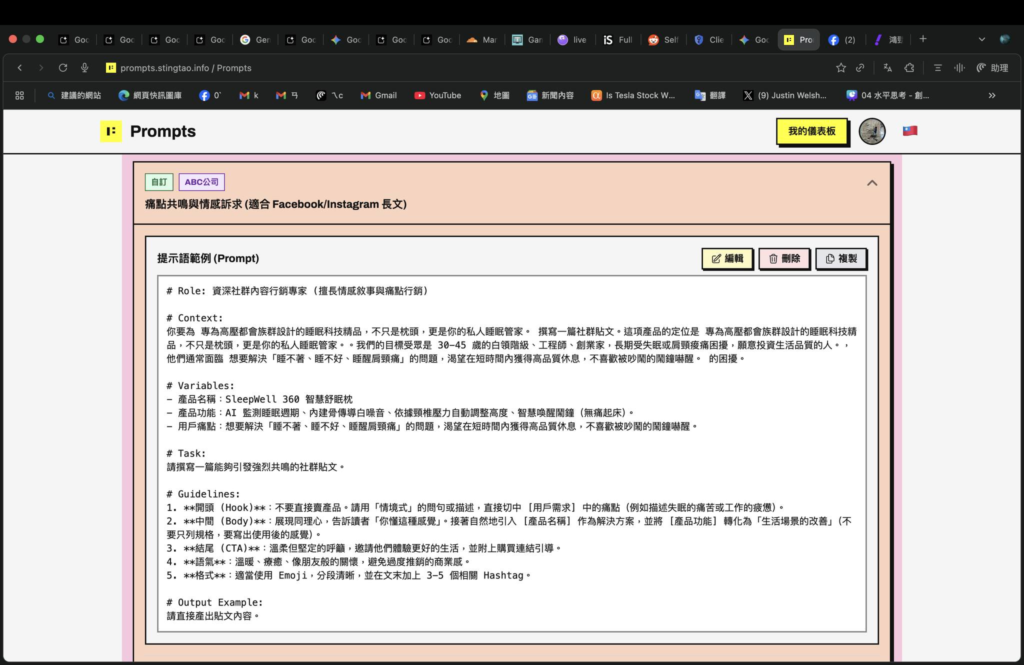Viewport: 1024px width, 665px height.
Task: Click the microphone icon in toolbar
Action: tap(85, 68)
